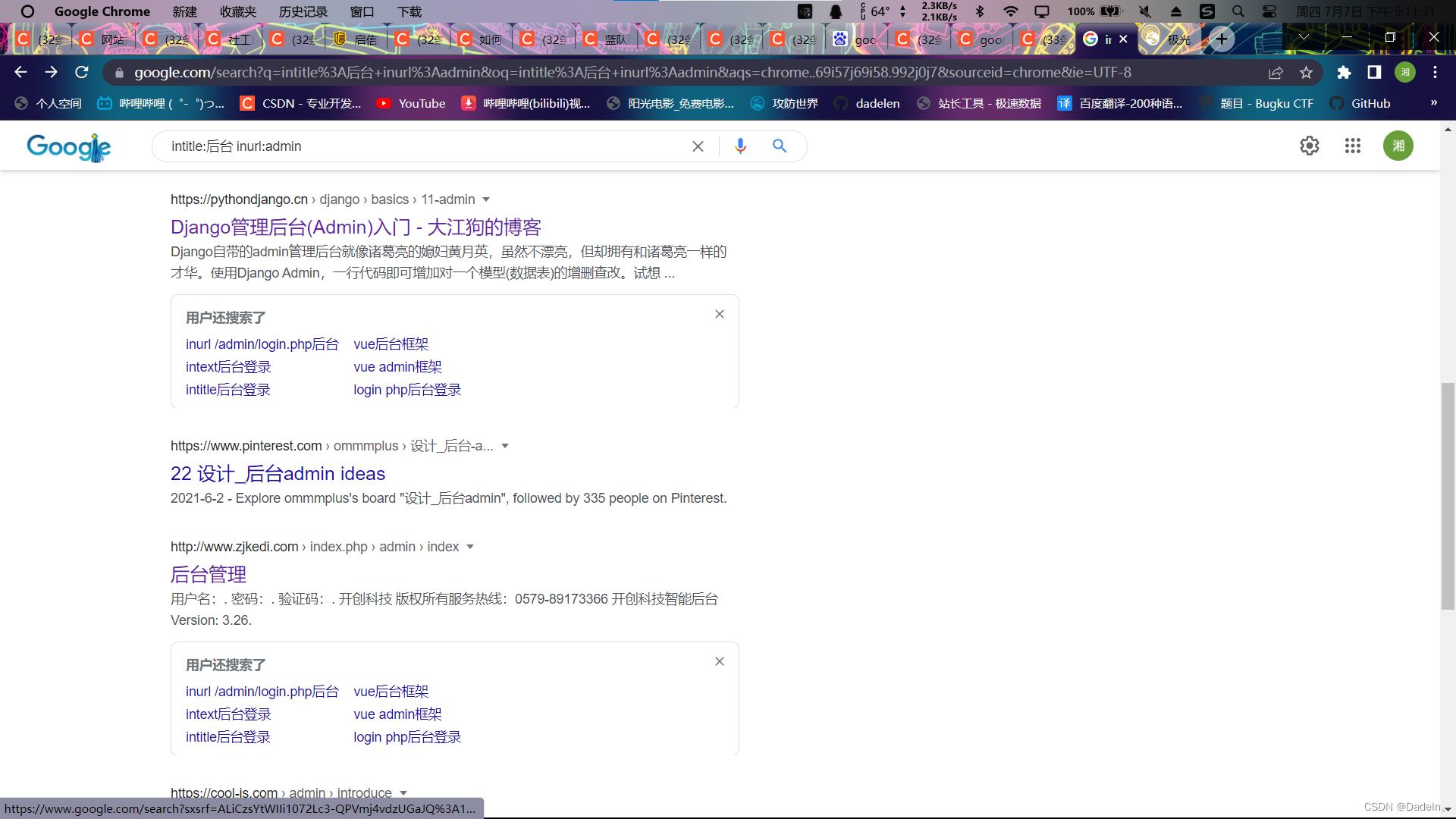Screen dimensions: 1456x819
Task: Expand options arrow for zjkedi.com result
Action: click(x=470, y=547)
